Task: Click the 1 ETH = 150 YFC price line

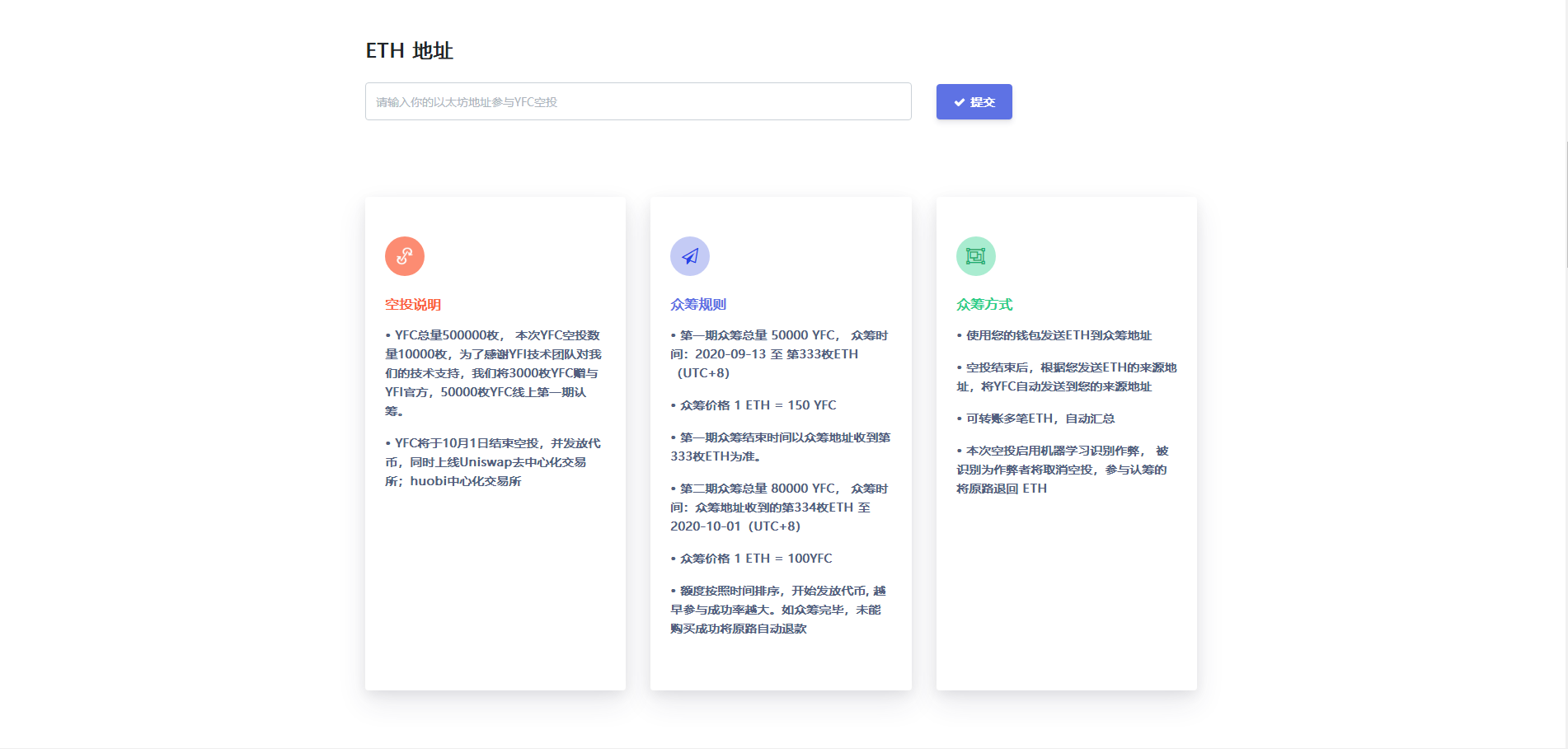Action: coord(753,405)
